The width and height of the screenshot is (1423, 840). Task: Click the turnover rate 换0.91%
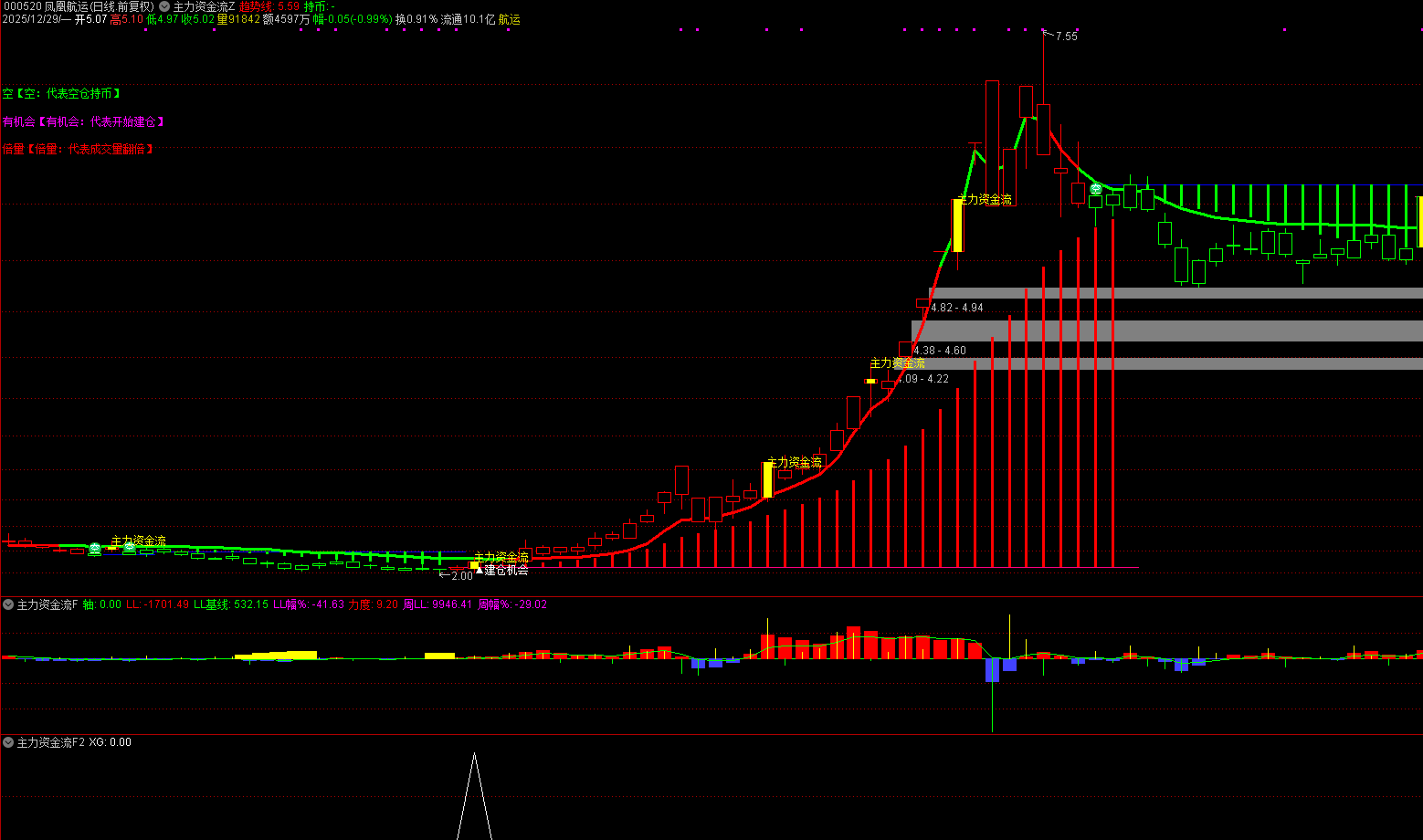pos(416,19)
